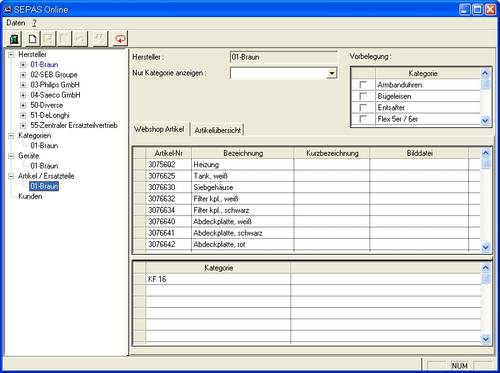Open the Nur Kategorie anzeigen dropdown

click(x=332, y=73)
